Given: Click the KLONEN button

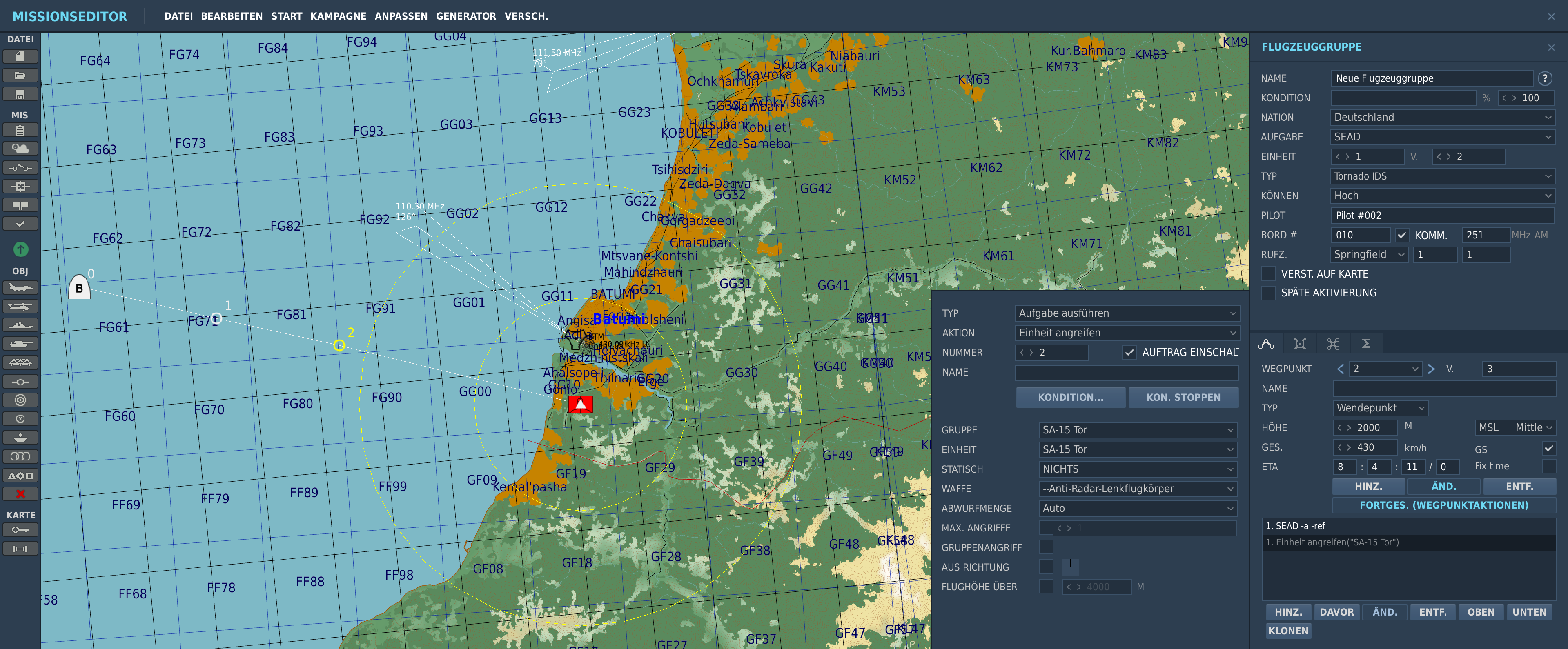Looking at the screenshot, I should [x=1288, y=631].
